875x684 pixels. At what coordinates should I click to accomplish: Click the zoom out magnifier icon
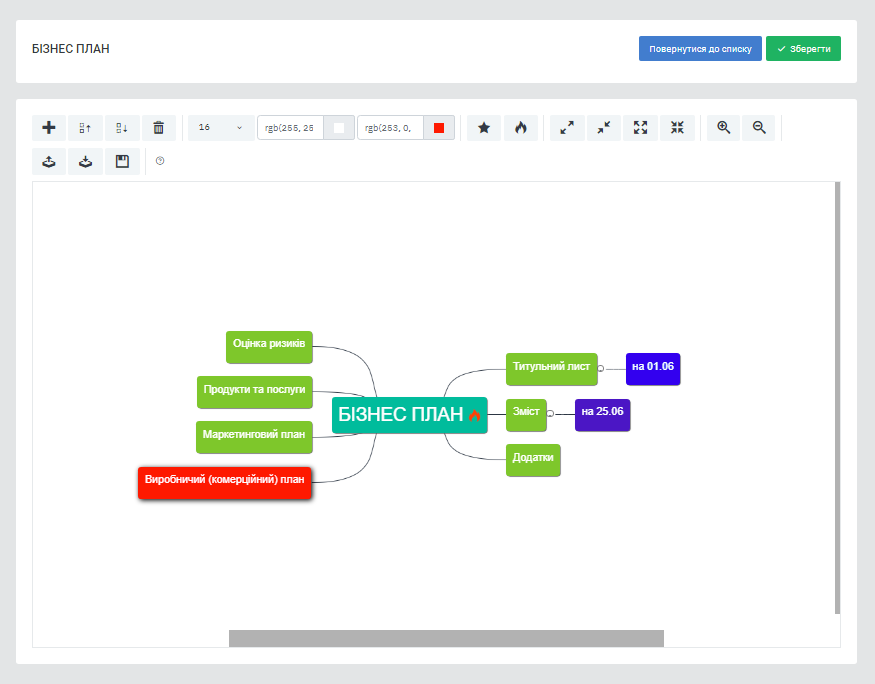(759, 128)
